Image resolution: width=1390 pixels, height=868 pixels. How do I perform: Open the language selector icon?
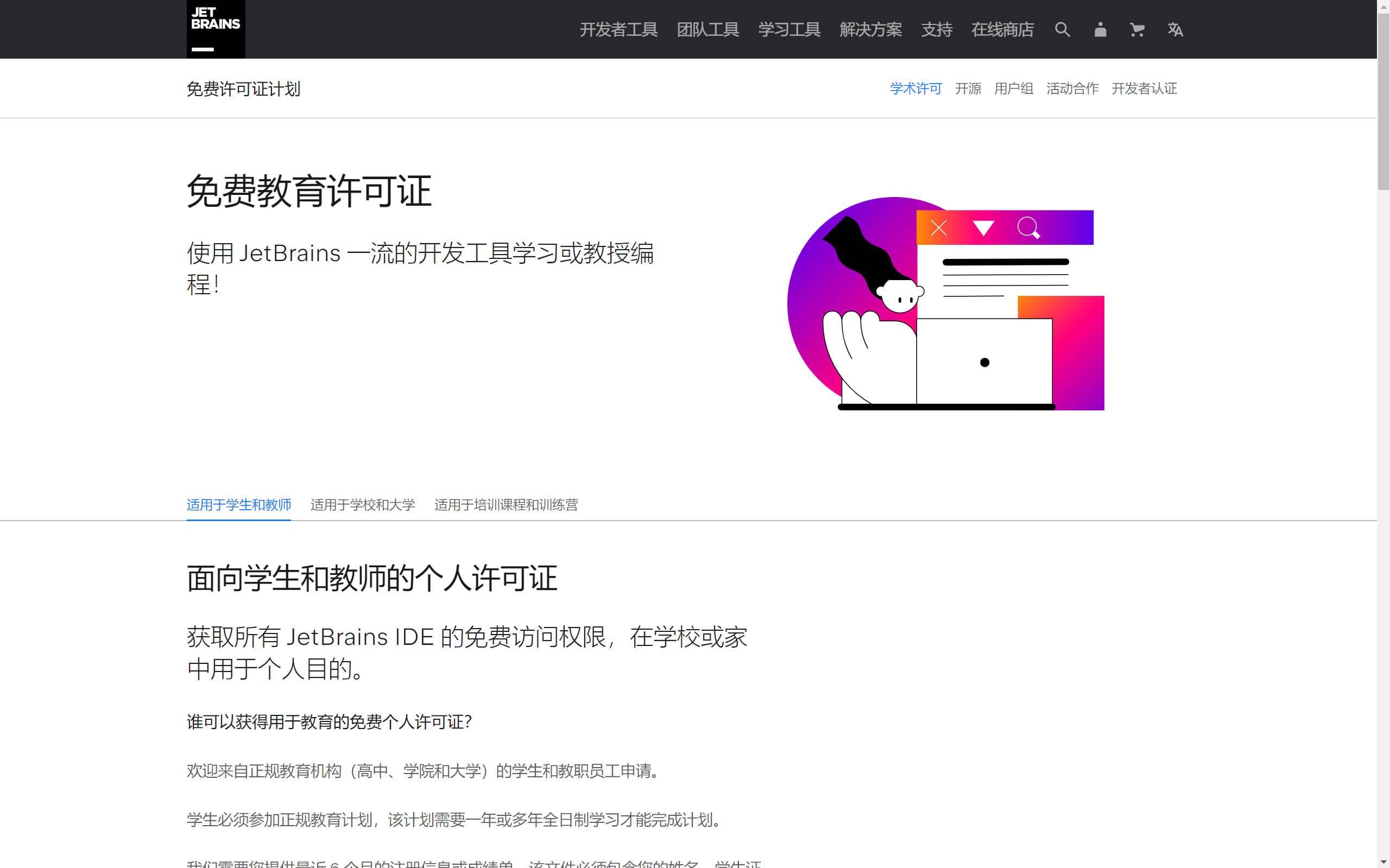[1174, 29]
